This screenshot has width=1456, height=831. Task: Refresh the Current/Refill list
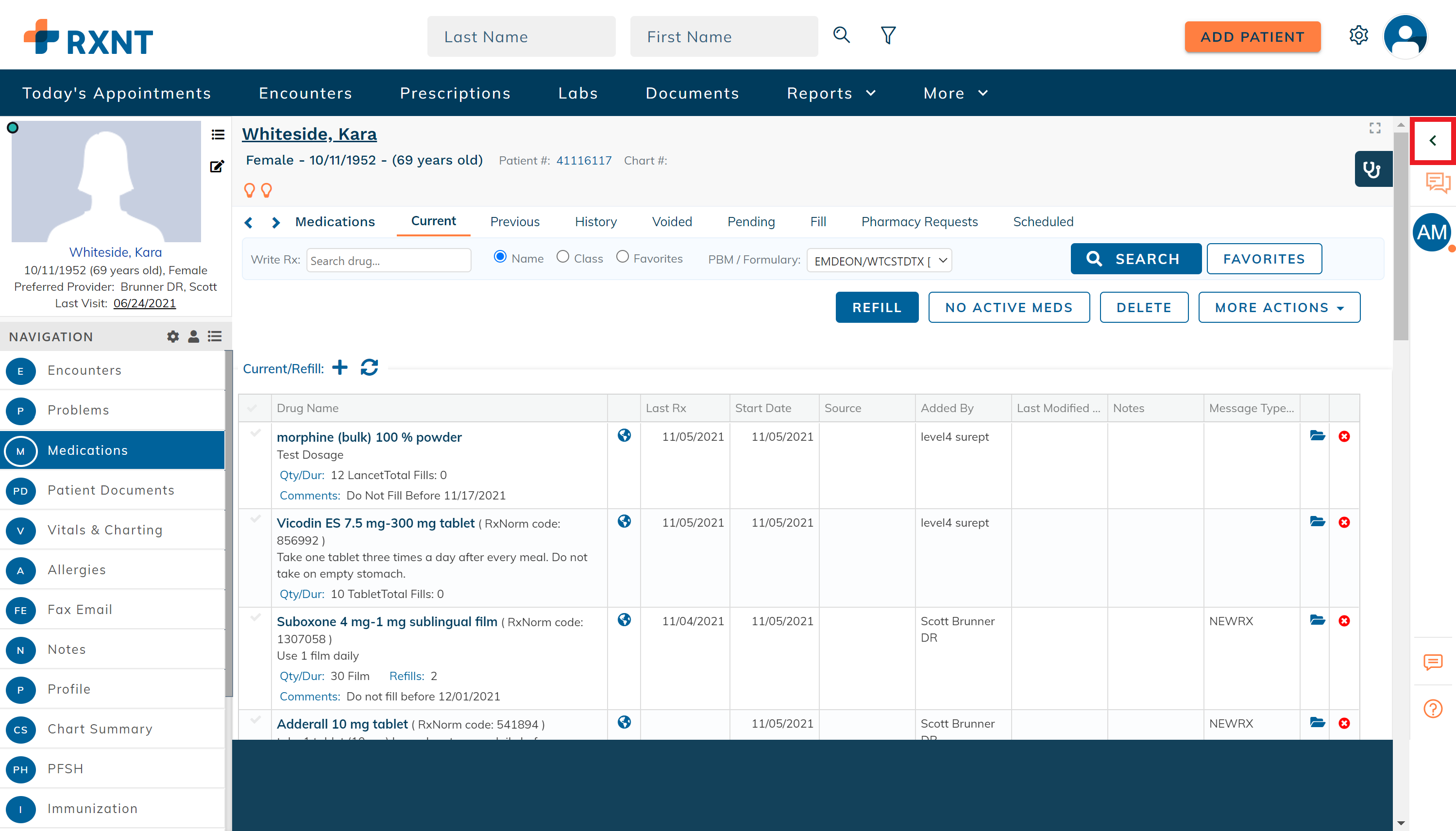pyautogui.click(x=370, y=367)
